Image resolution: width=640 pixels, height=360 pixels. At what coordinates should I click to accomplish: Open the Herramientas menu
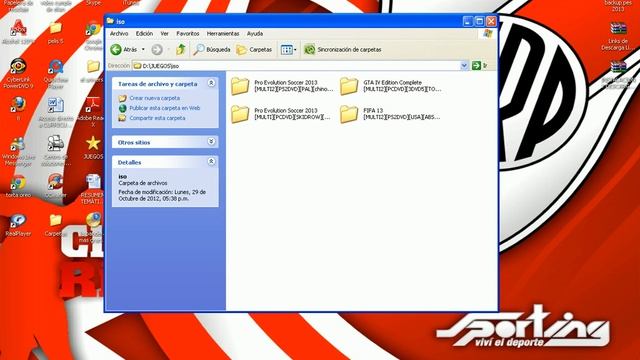click(223, 33)
